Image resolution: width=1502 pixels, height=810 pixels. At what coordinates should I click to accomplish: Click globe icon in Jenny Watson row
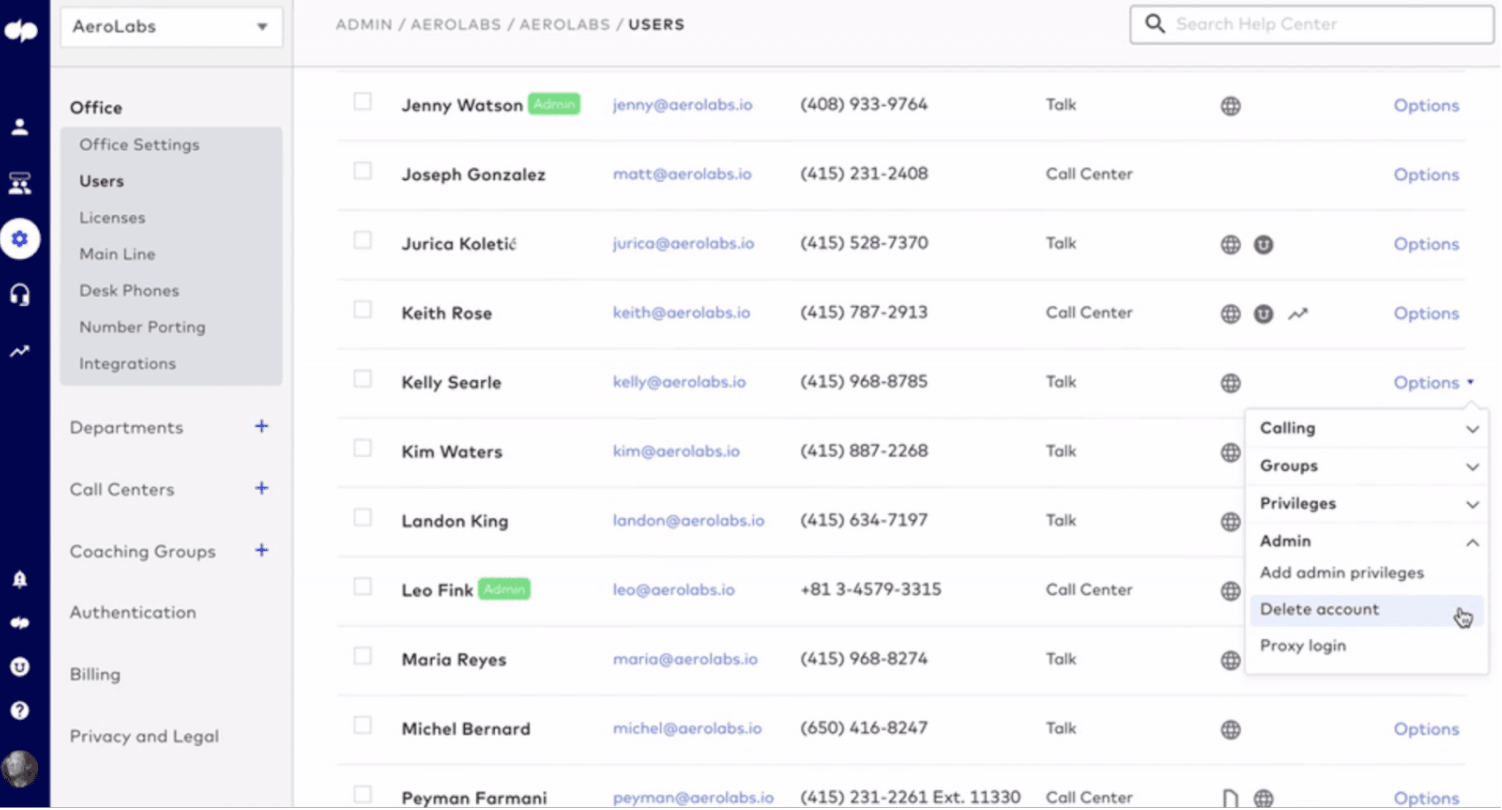(1231, 106)
